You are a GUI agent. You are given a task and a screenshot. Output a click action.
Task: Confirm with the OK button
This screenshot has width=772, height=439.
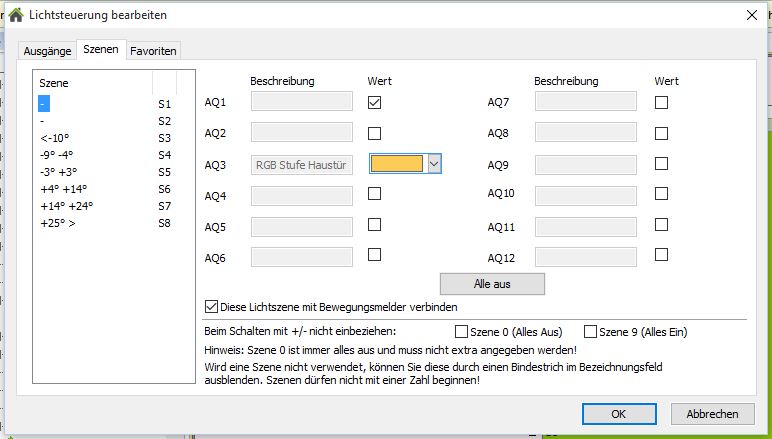point(619,413)
